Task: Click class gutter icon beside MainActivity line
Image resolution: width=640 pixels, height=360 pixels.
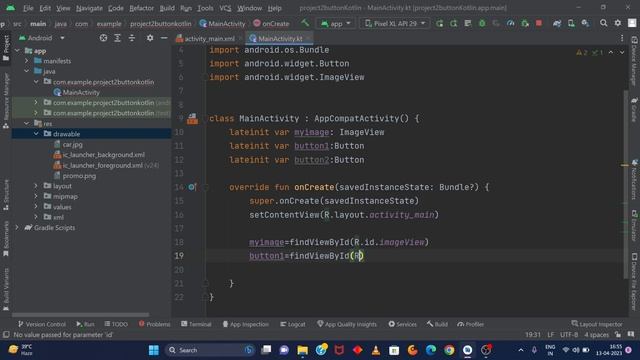Action: (192, 119)
